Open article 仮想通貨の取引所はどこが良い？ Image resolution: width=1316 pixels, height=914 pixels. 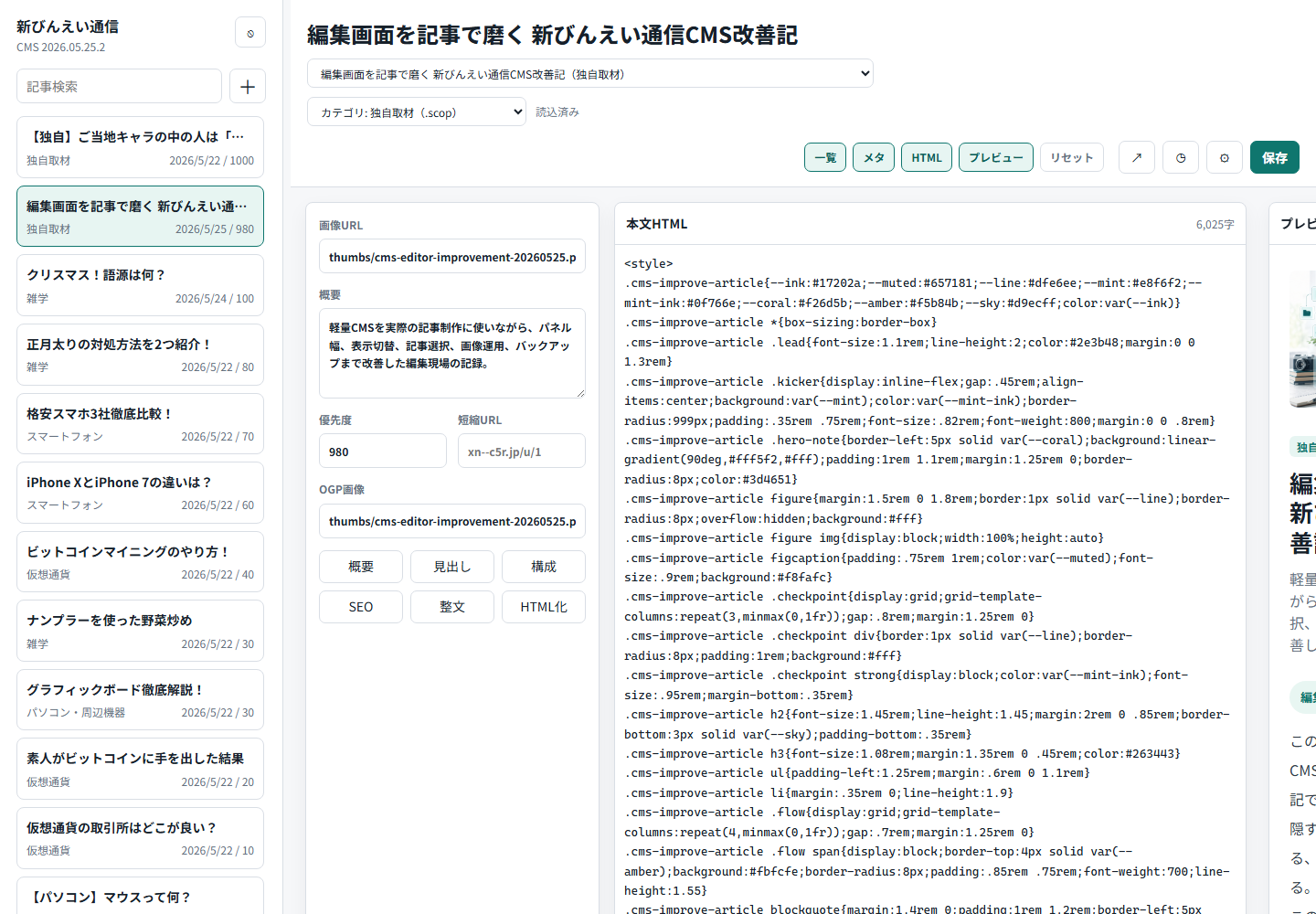141,837
